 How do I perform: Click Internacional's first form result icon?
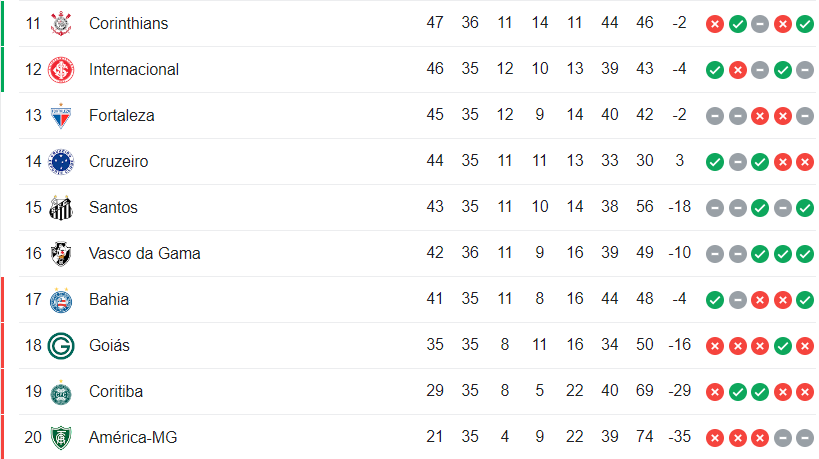(x=714, y=69)
